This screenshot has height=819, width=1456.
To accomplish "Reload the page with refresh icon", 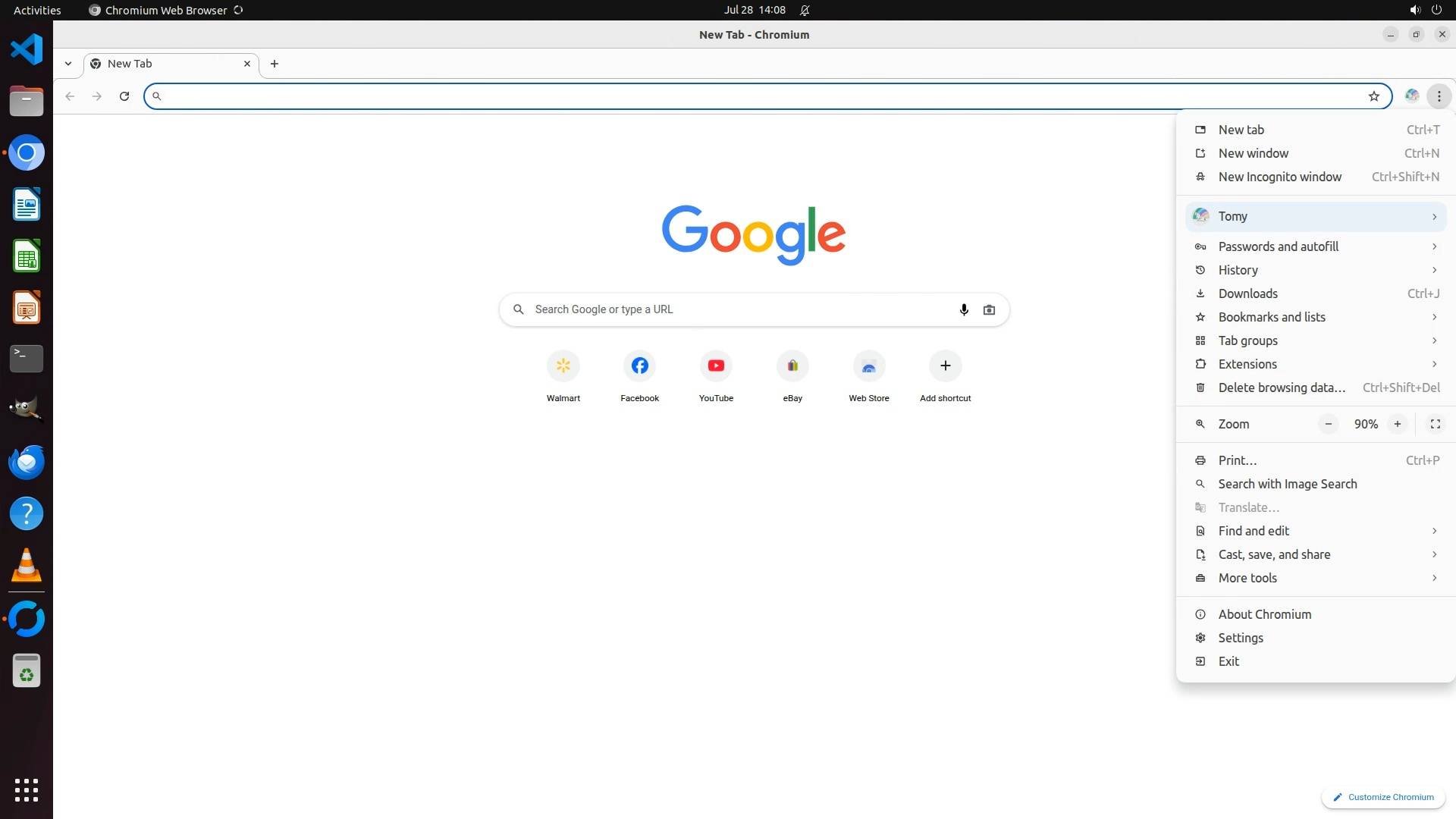I will point(124,96).
